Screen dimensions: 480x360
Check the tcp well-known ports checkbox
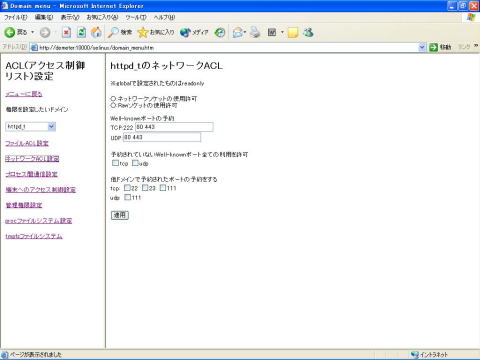click(115, 163)
